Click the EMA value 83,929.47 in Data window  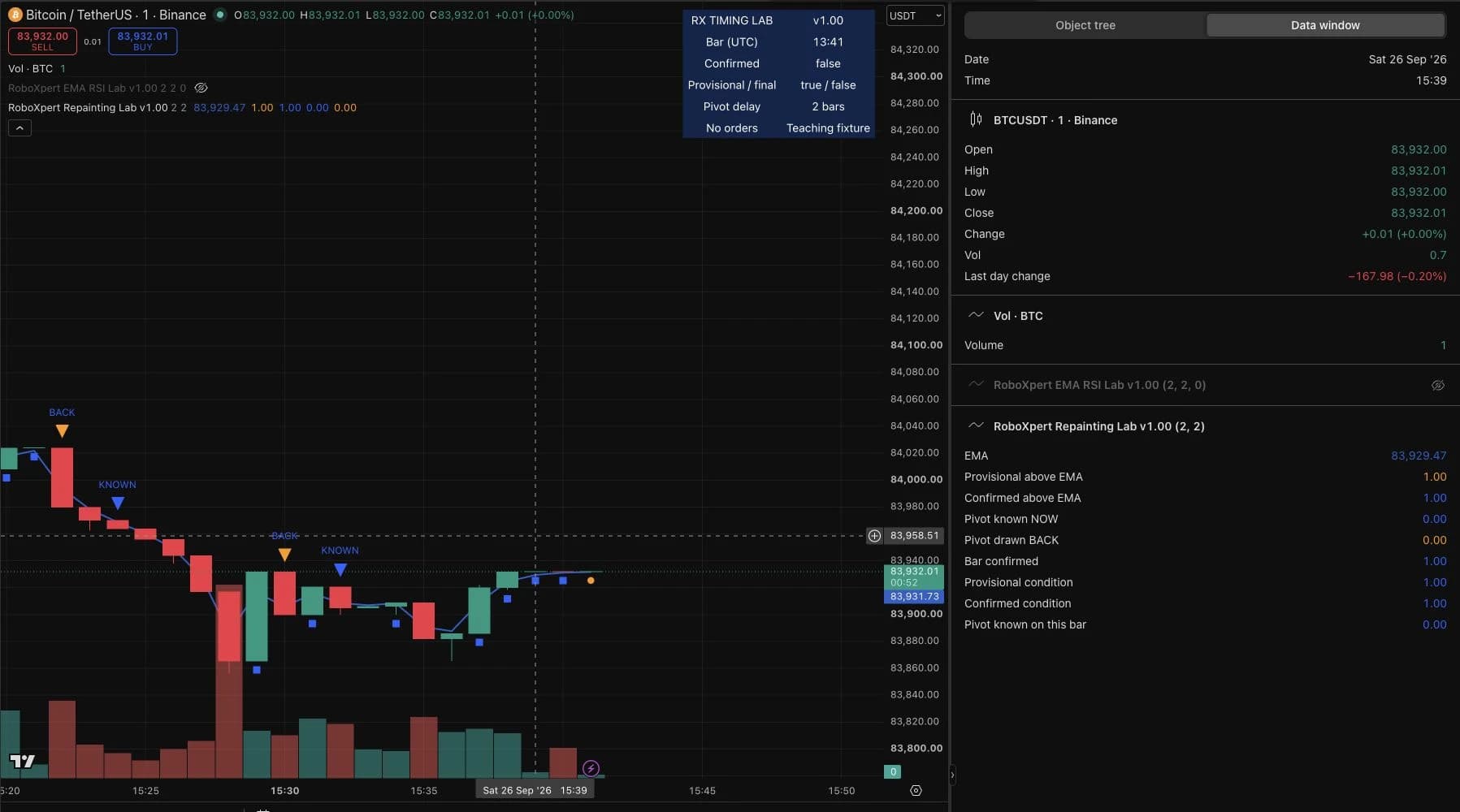coord(1419,456)
